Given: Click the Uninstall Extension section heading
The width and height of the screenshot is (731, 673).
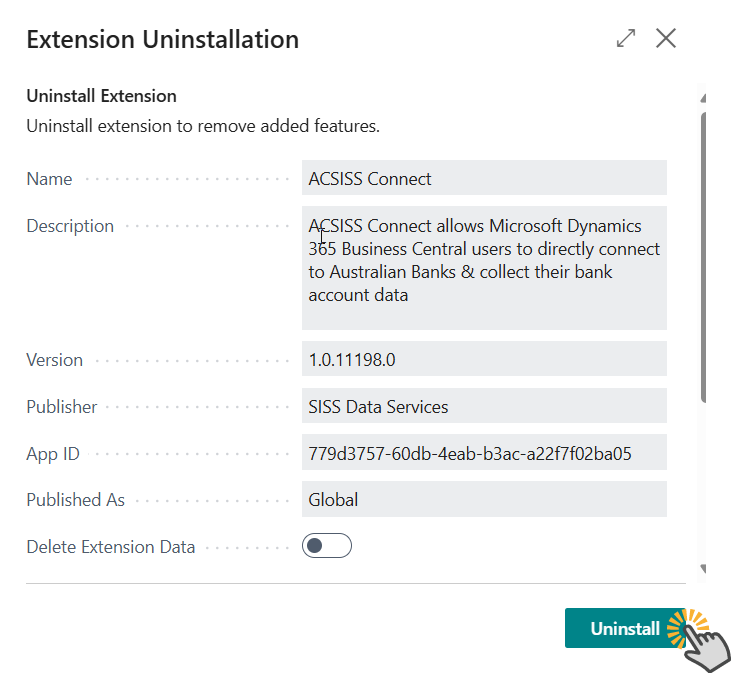Looking at the screenshot, I should click(x=101, y=96).
